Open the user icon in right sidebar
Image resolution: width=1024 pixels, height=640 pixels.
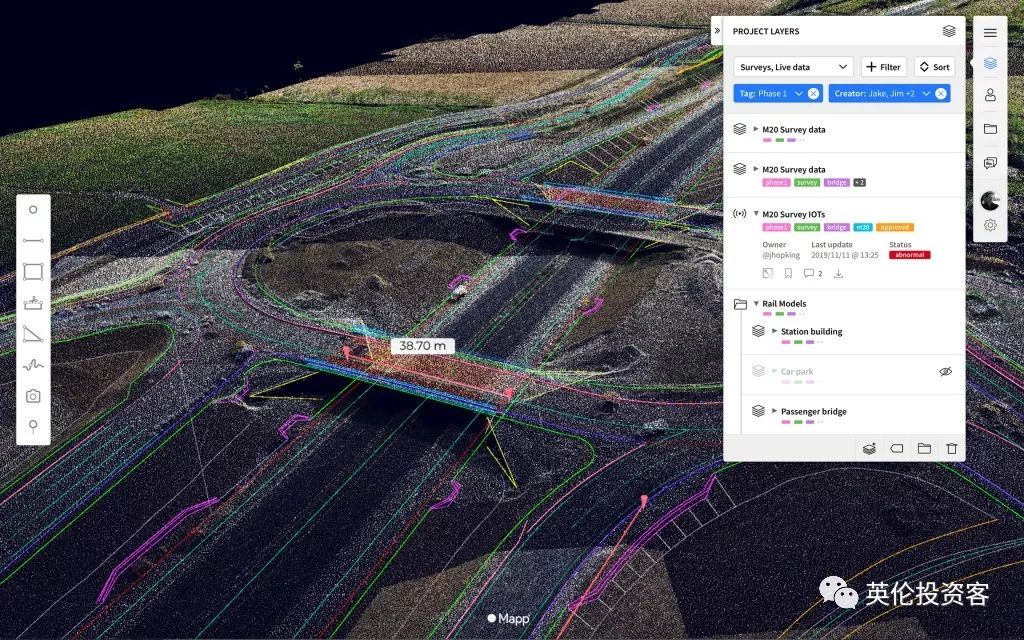[990, 95]
